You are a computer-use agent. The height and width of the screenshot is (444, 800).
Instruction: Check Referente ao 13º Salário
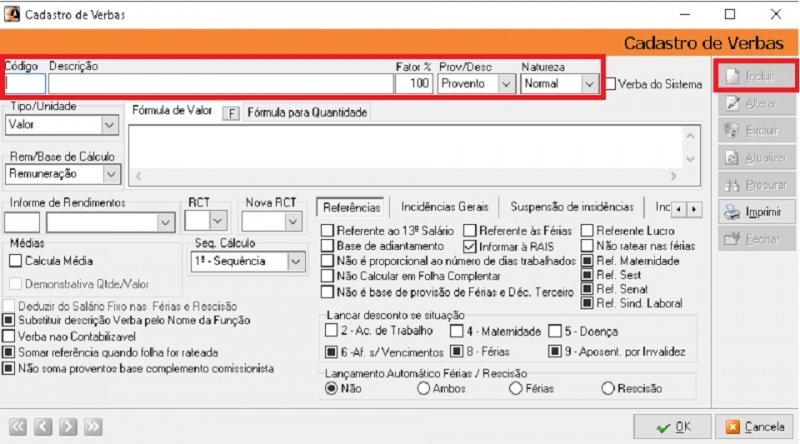tap(328, 231)
